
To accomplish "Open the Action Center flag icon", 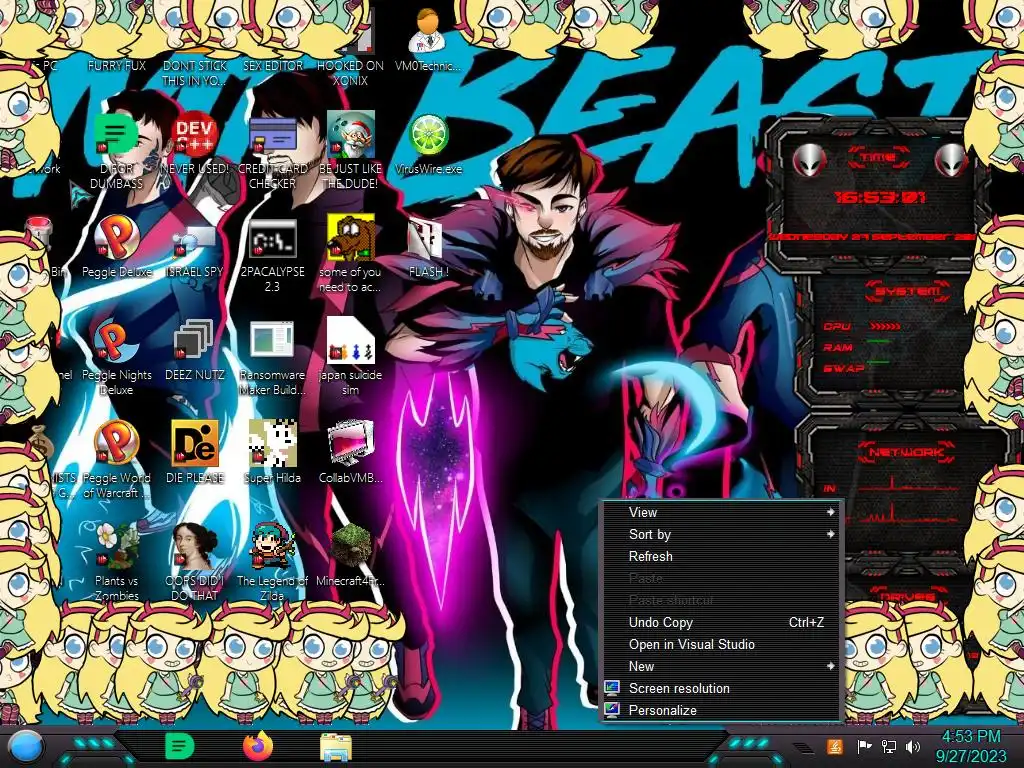I will (x=864, y=746).
